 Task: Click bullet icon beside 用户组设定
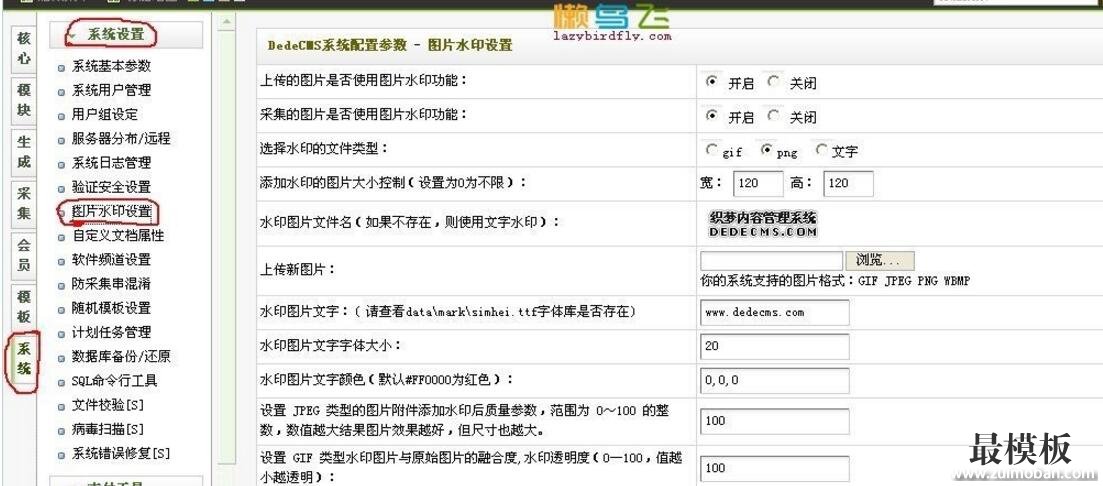coord(61,115)
